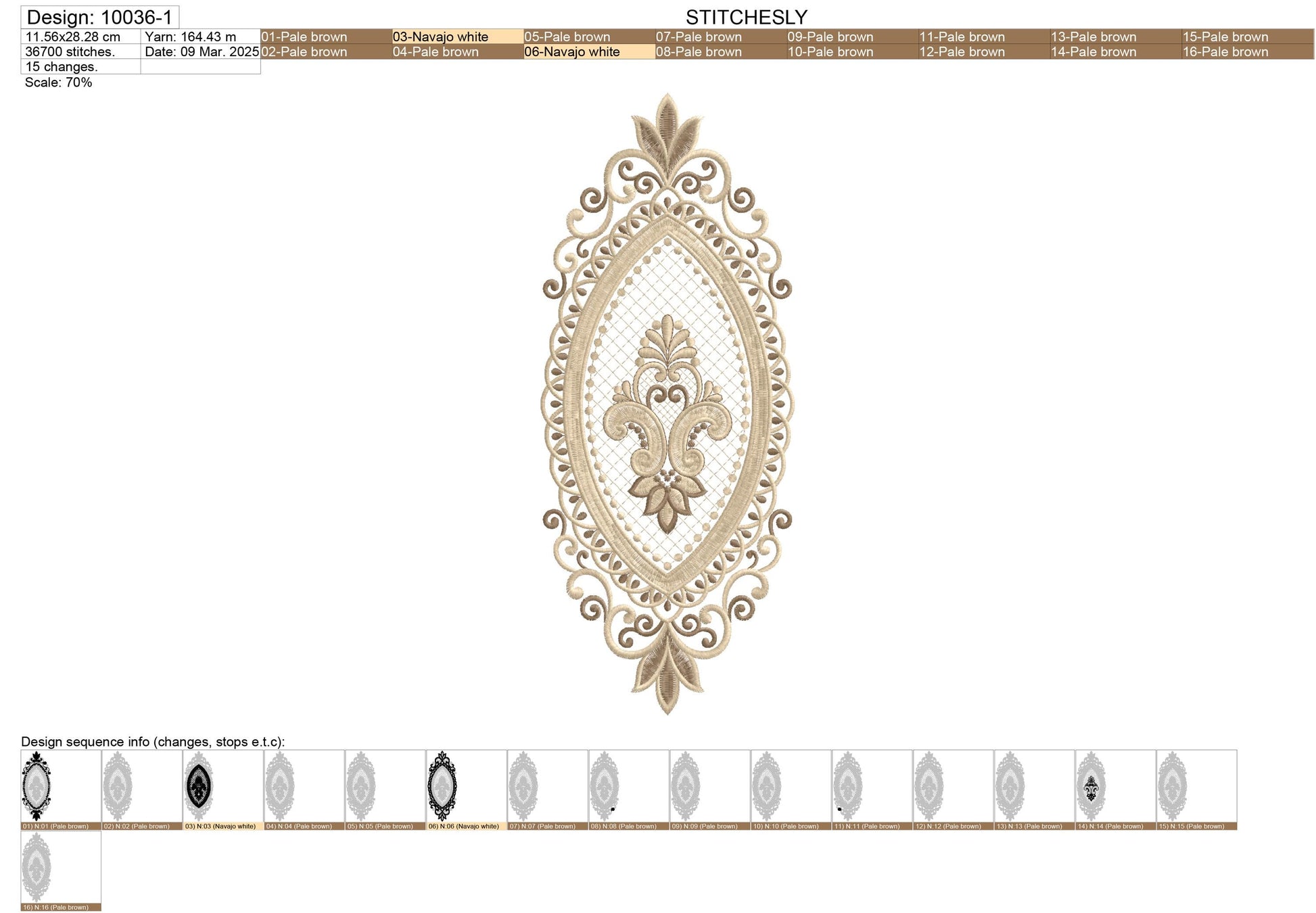The image size is (1316, 913).
Task: Open sequence thumbnail 04) N:04 Pale brown
Action: (304, 789)
